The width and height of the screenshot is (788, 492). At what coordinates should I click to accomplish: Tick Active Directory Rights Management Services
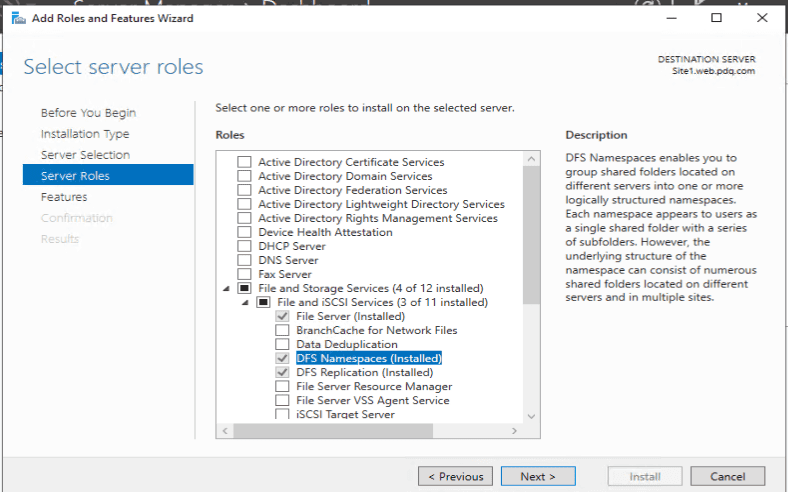244,218
